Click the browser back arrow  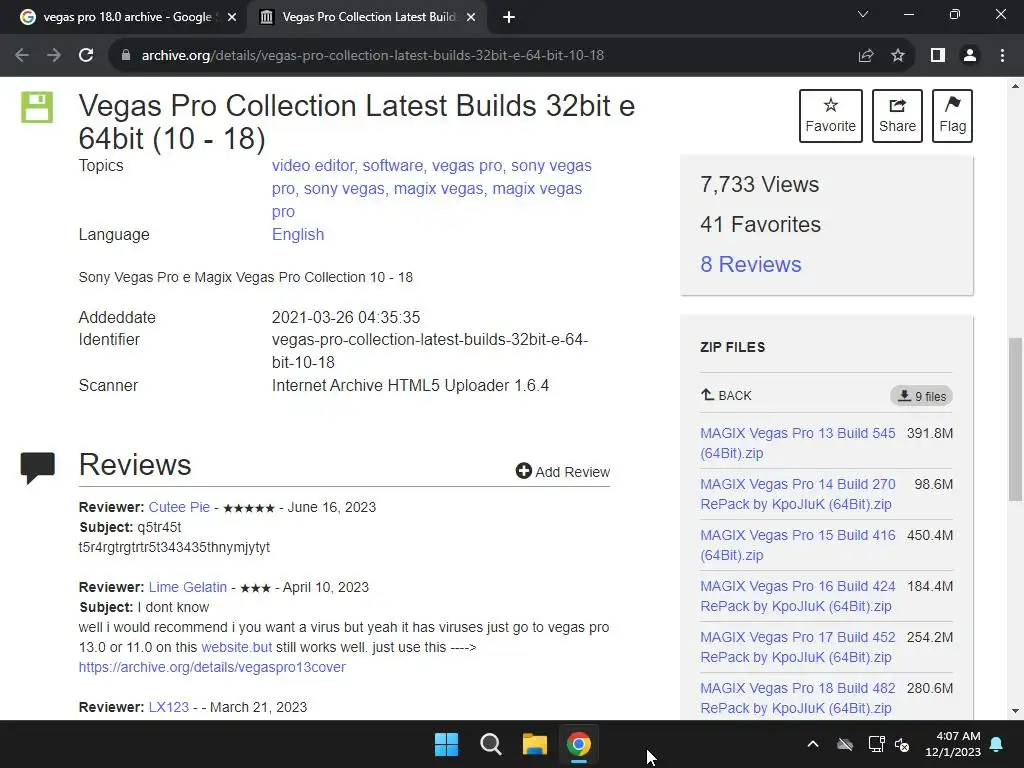point(22,56)
